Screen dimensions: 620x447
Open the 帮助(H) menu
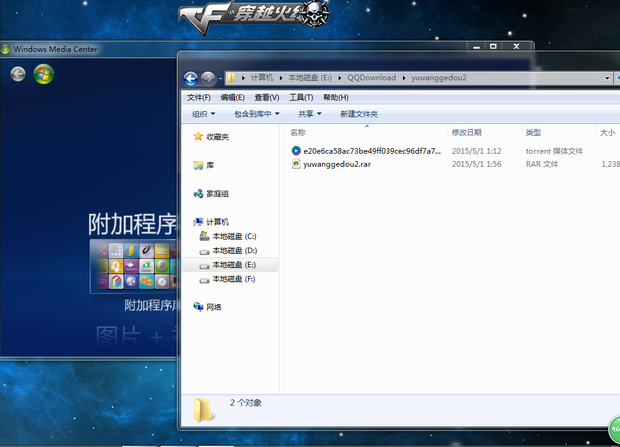336,97
